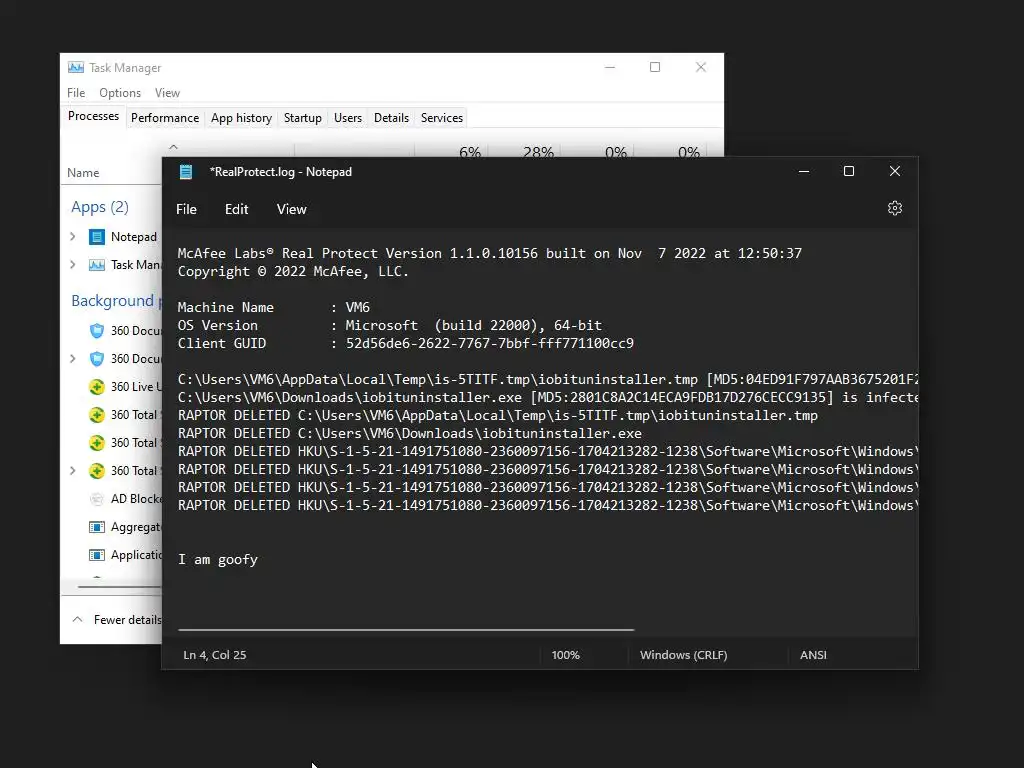Switch to Processes tab in Task Manager

click(93, 116)
